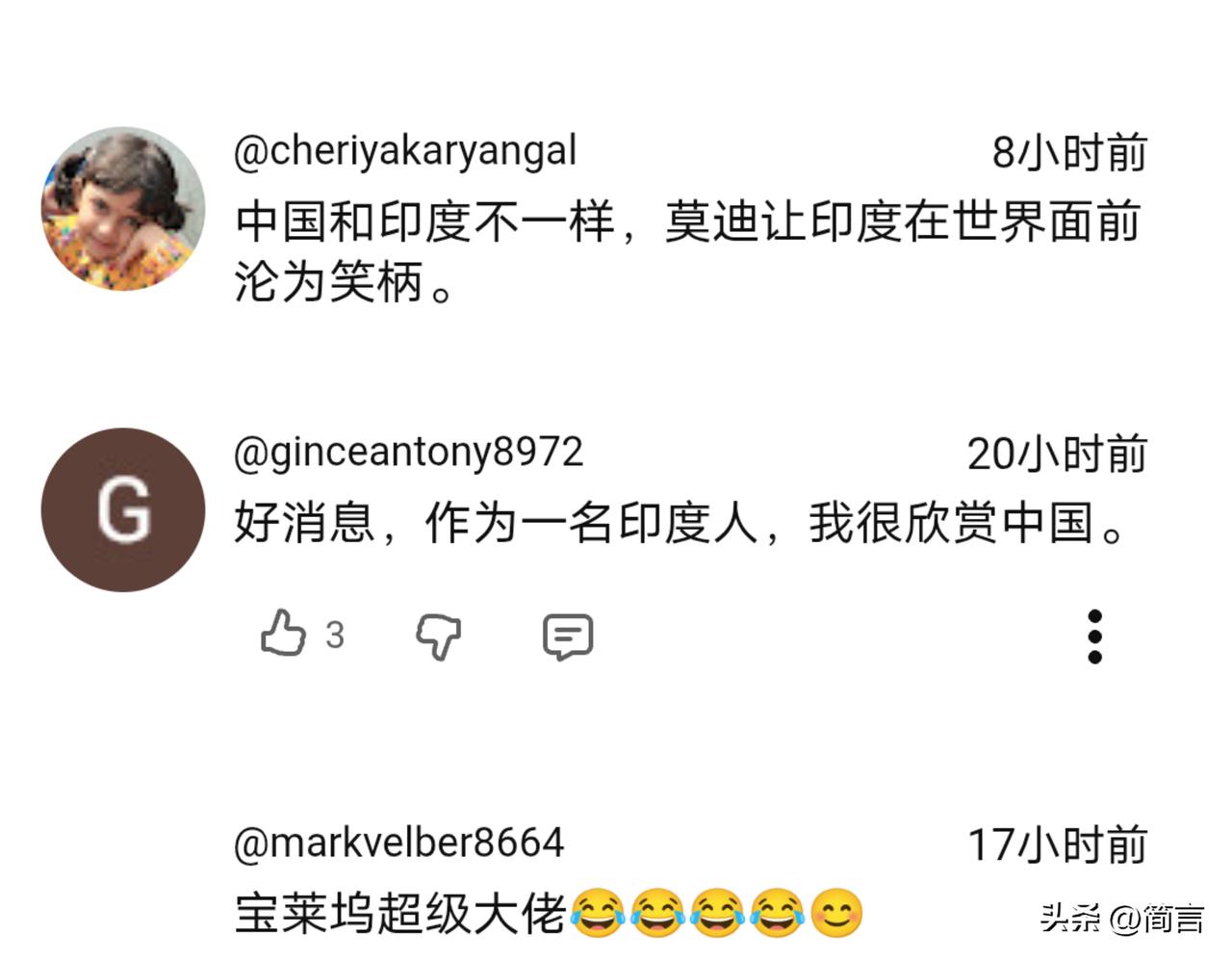Select the comment text starting 好消息
1232x961 pixels.
click(680, 523)
